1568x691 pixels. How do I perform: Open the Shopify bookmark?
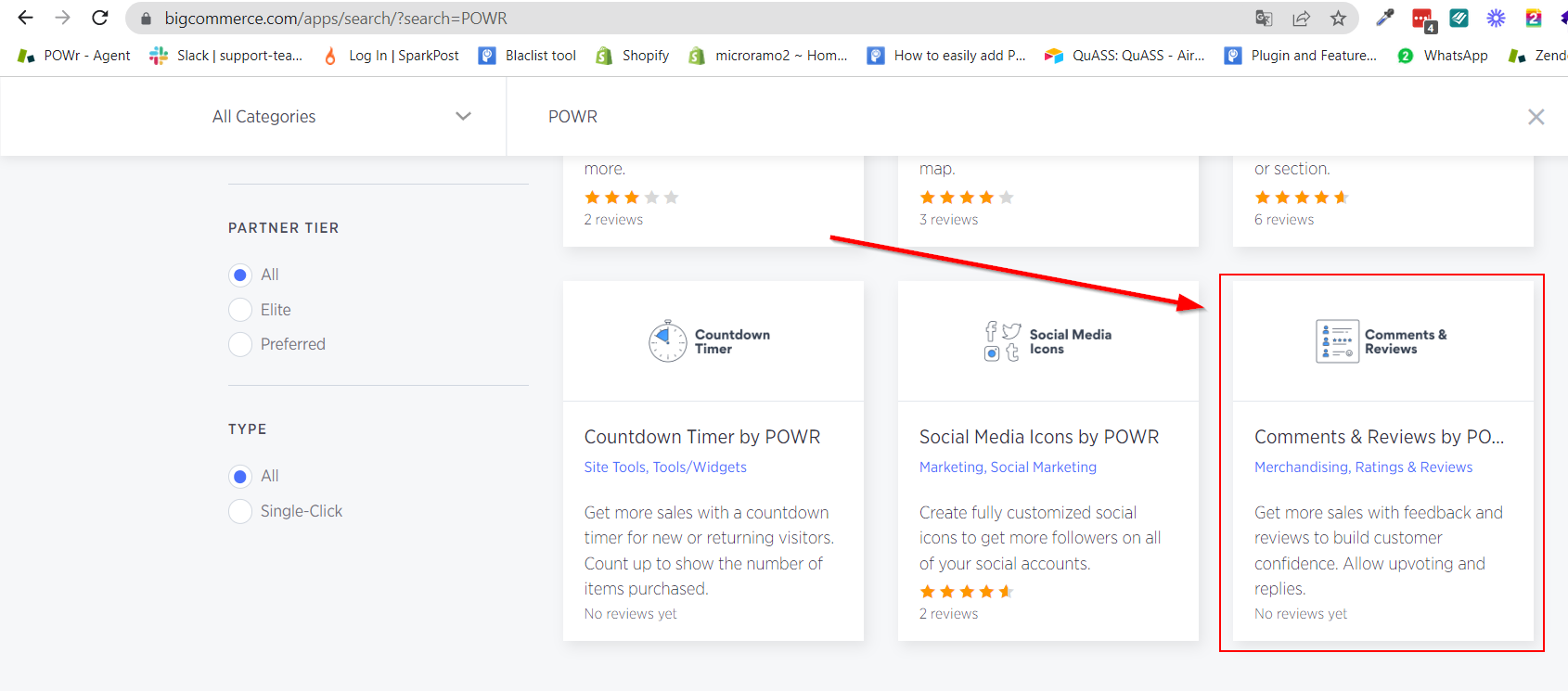point(633,56)
